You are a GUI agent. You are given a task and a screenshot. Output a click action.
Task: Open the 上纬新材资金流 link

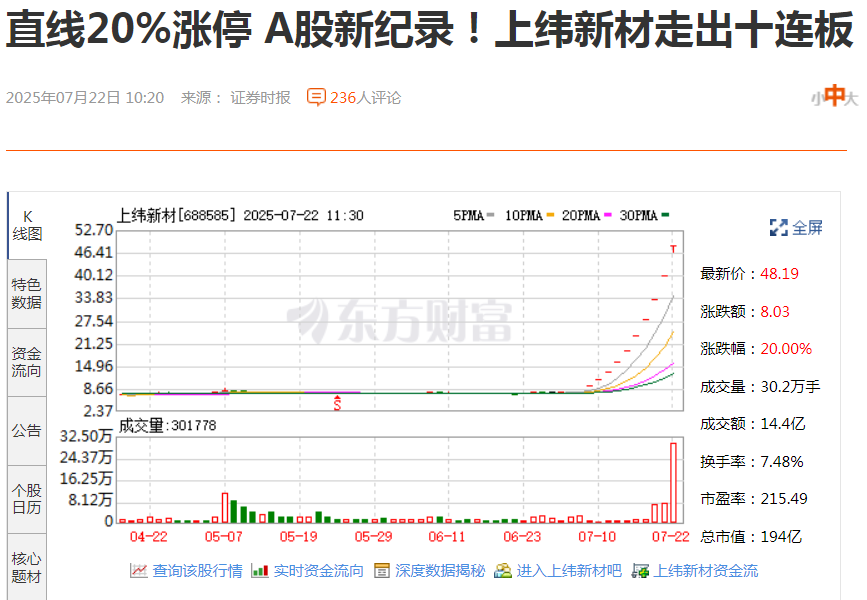706,571
